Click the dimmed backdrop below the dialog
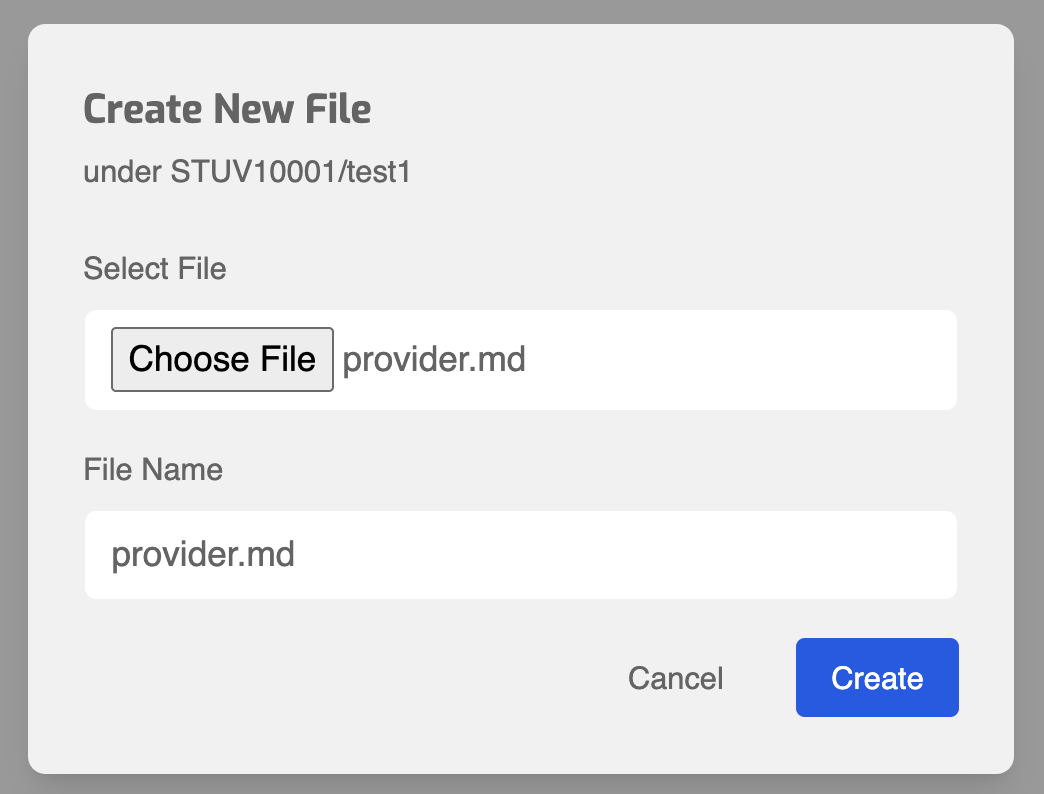The width and height of the screenshot is (1044, 794). pos(520,784)
